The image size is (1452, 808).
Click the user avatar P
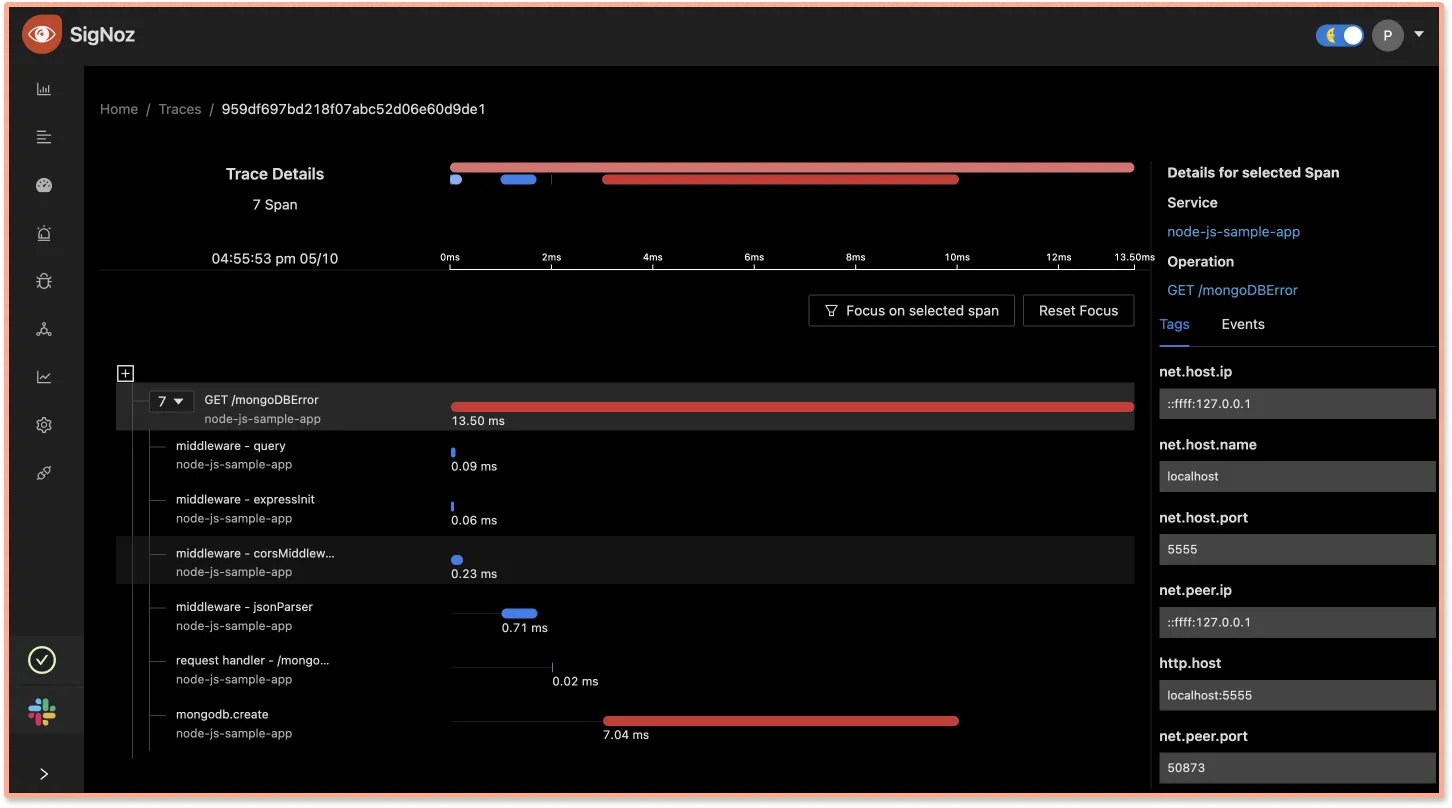[1387, 36]
